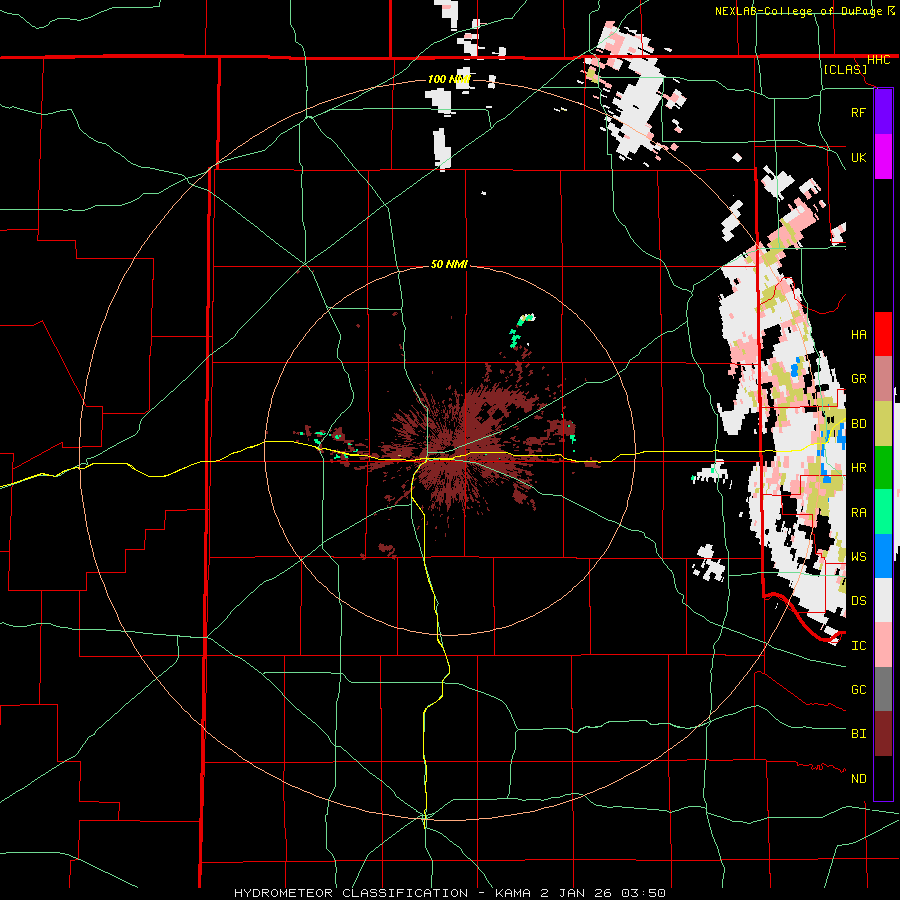The image size is (900, 900).
Task: Click the magenta UK legend color swatch
Action: tap(883, 157)
